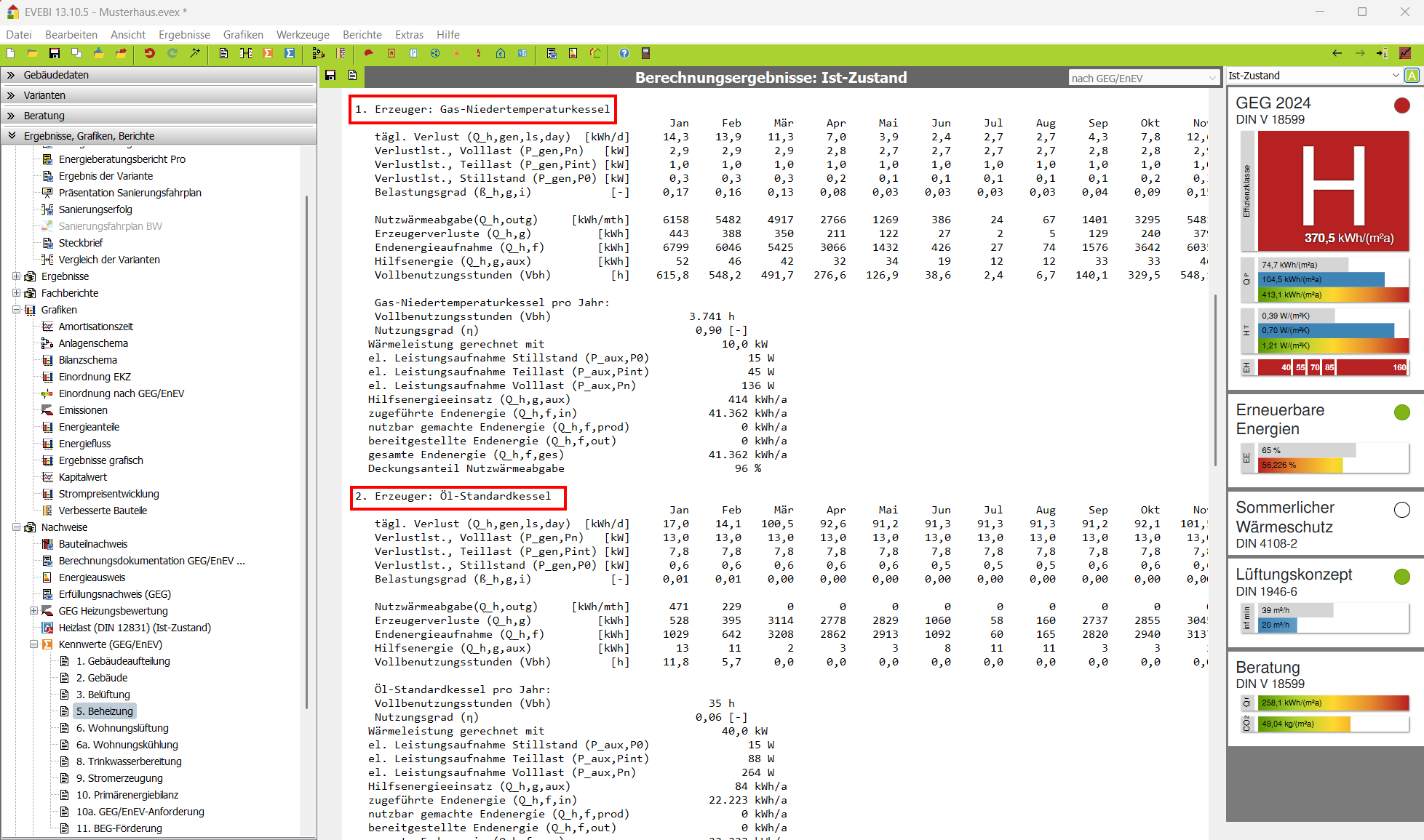1424x840 pixels.
Task: Click the green A button beside Ist-Zustand
Action: pyautogui.click(x=1412, y=76)
